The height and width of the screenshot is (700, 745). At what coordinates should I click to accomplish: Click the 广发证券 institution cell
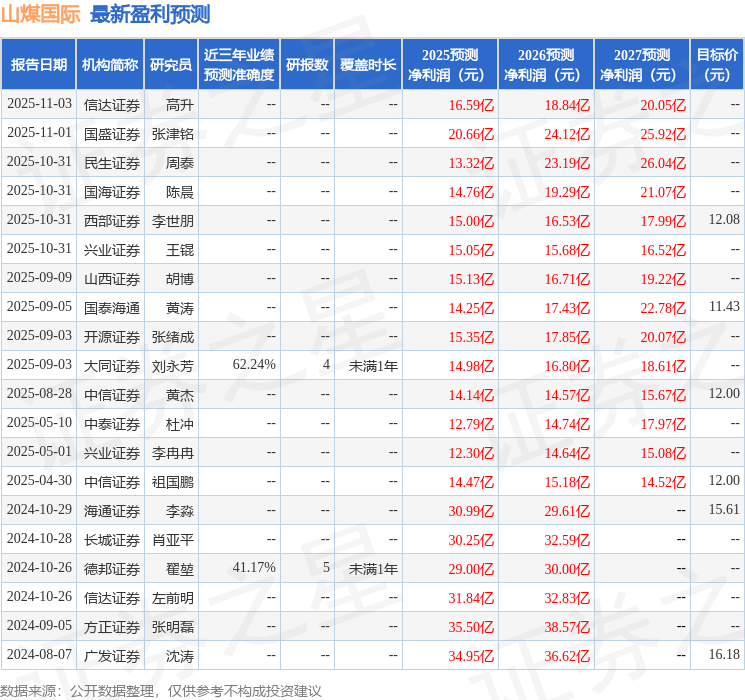click(112, 656)
